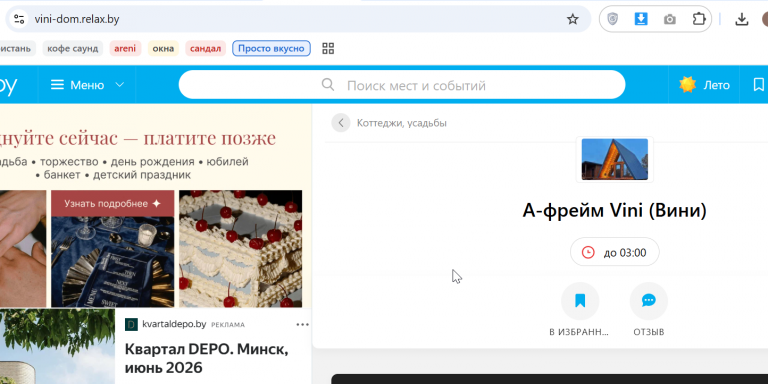768x384 pixels.
Task: Open the 'areni' bookmark
Action: 125,48
